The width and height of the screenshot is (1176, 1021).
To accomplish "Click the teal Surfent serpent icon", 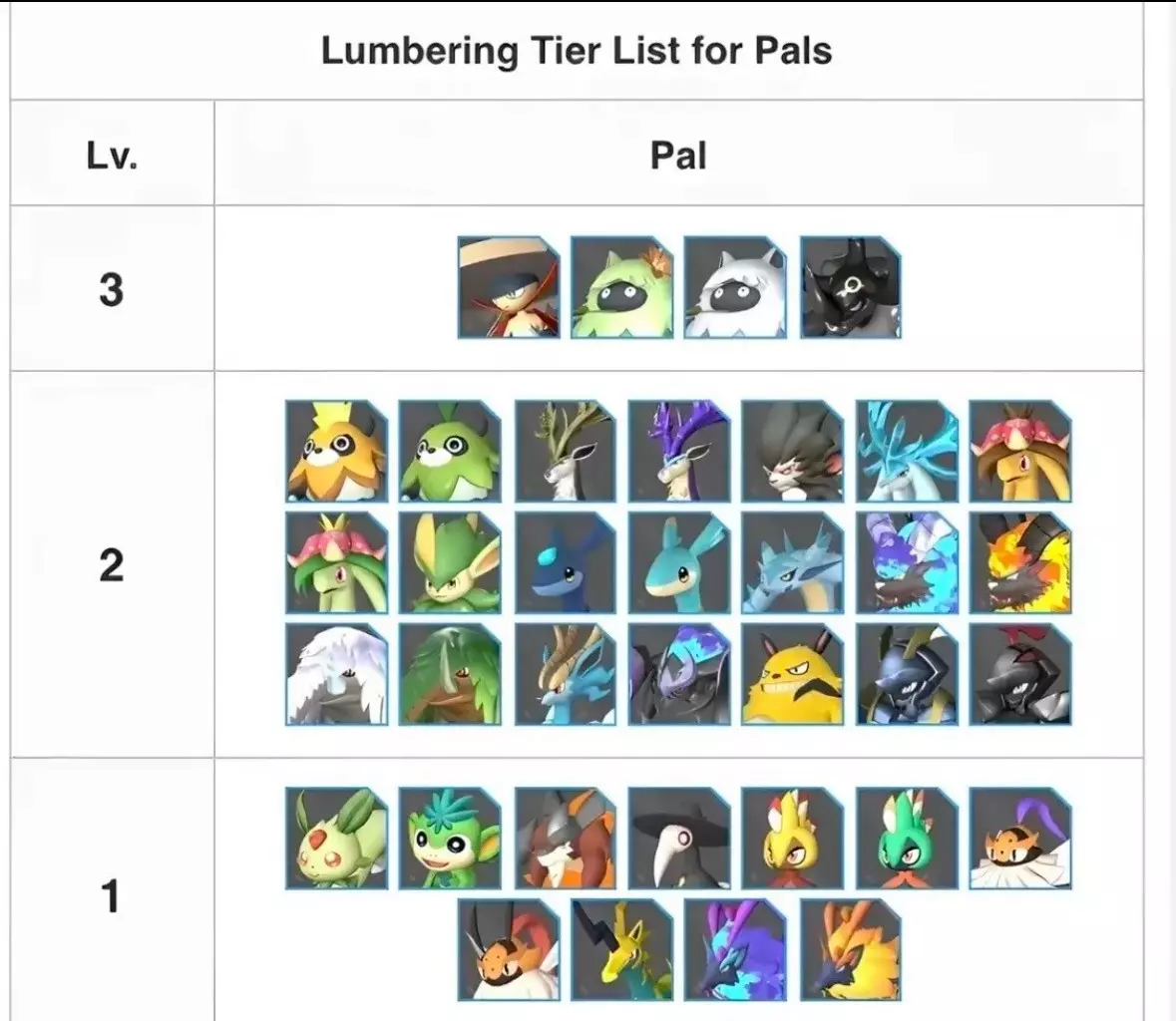I will (x=679, y=562).
